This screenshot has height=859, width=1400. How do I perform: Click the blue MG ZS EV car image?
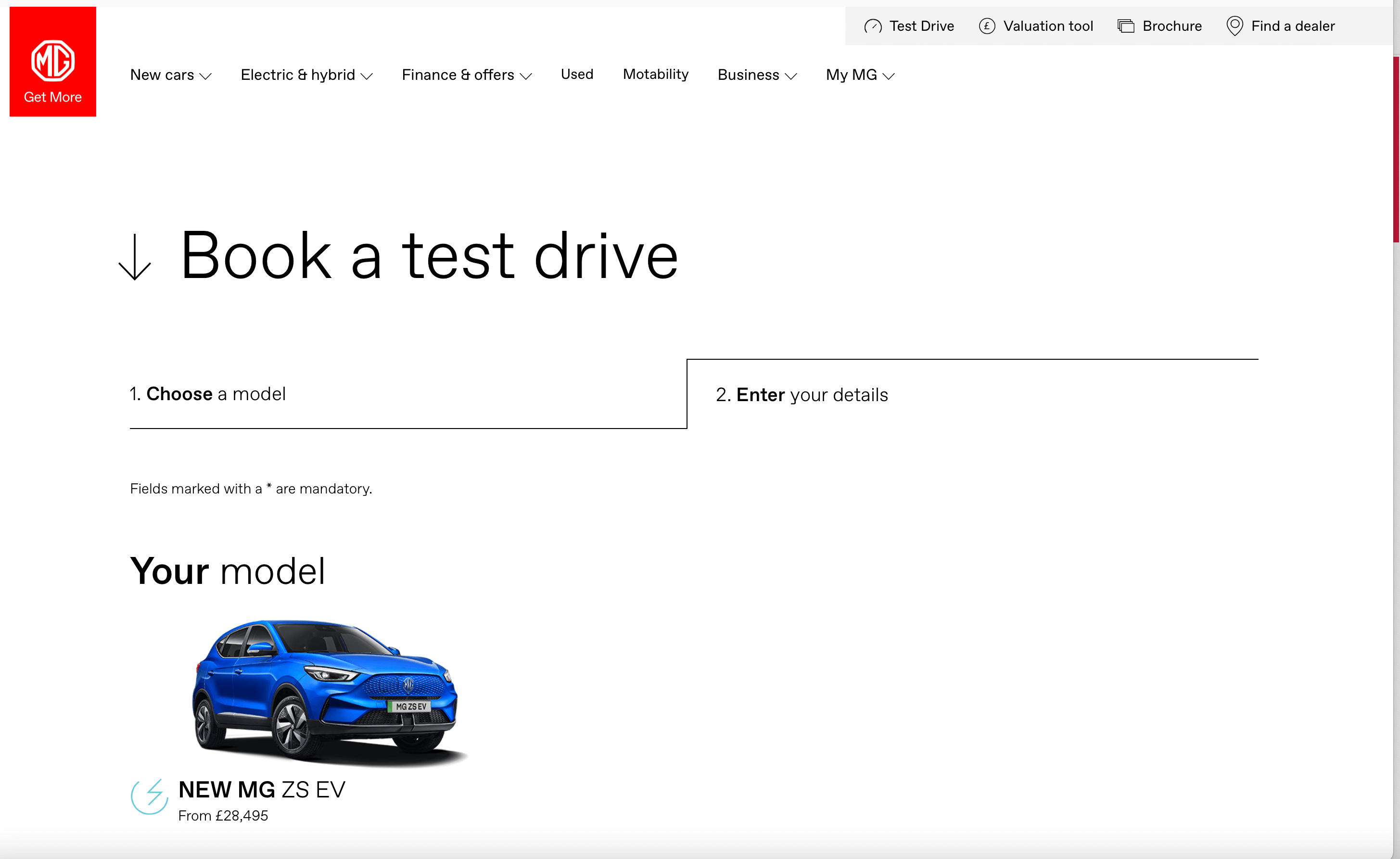point(331,693)
